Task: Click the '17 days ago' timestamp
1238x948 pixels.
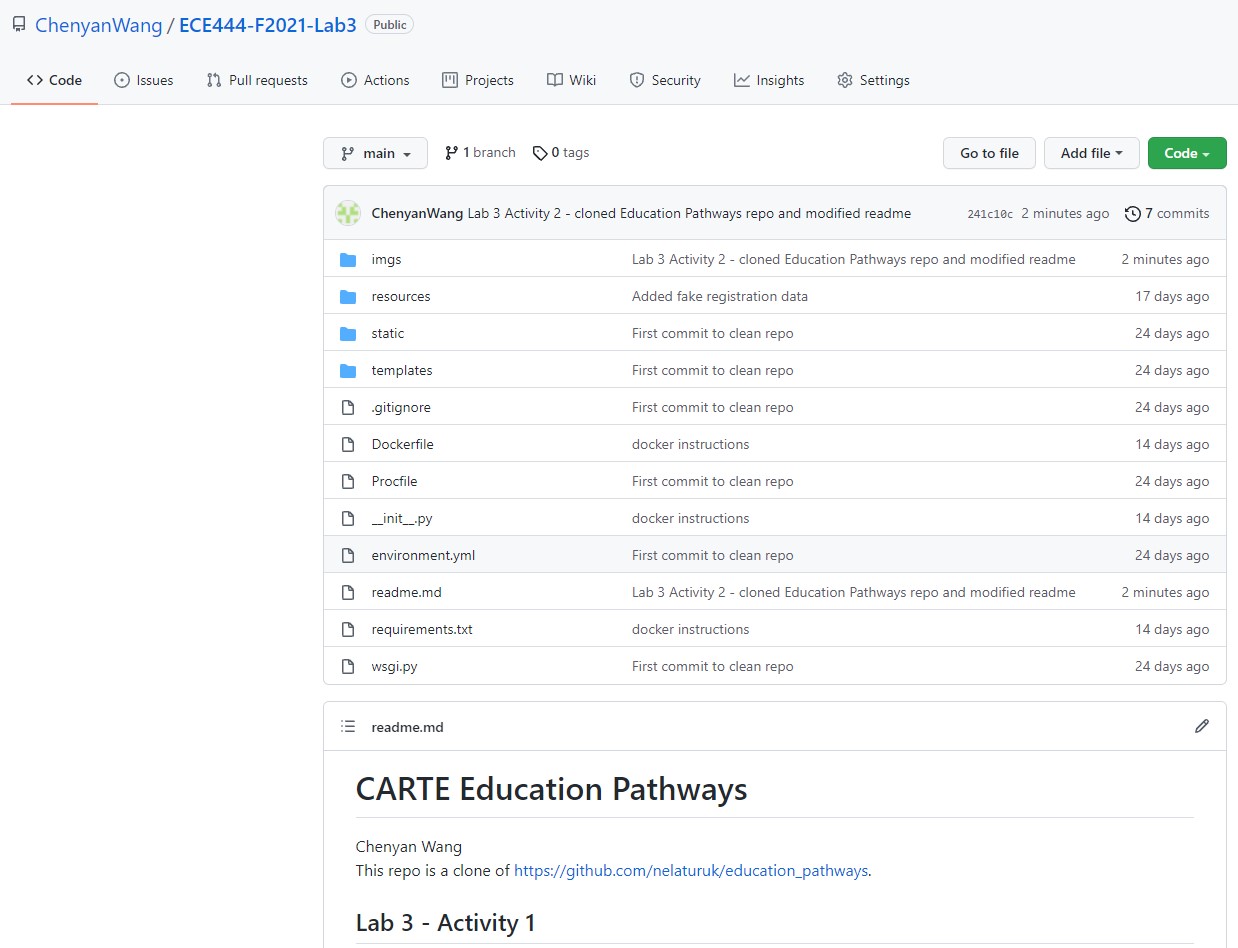Action: 1172,296
